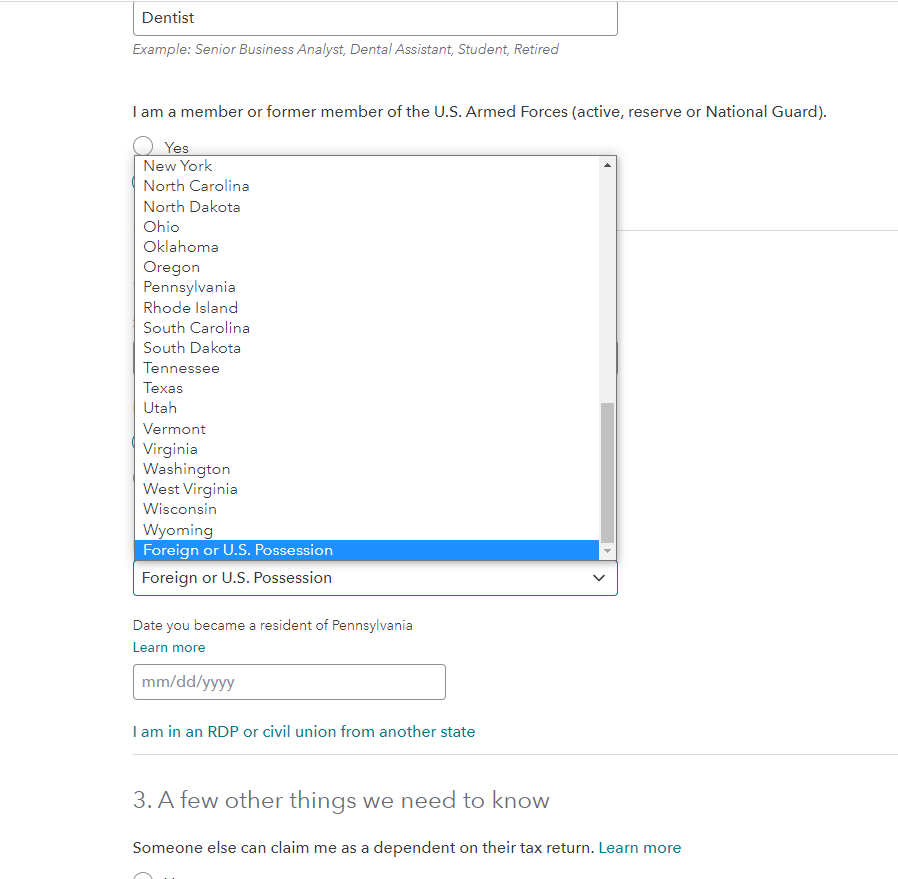
Task: Focus the resident date mm/dd/yyyy field
Action: click(x=289, y=682)
